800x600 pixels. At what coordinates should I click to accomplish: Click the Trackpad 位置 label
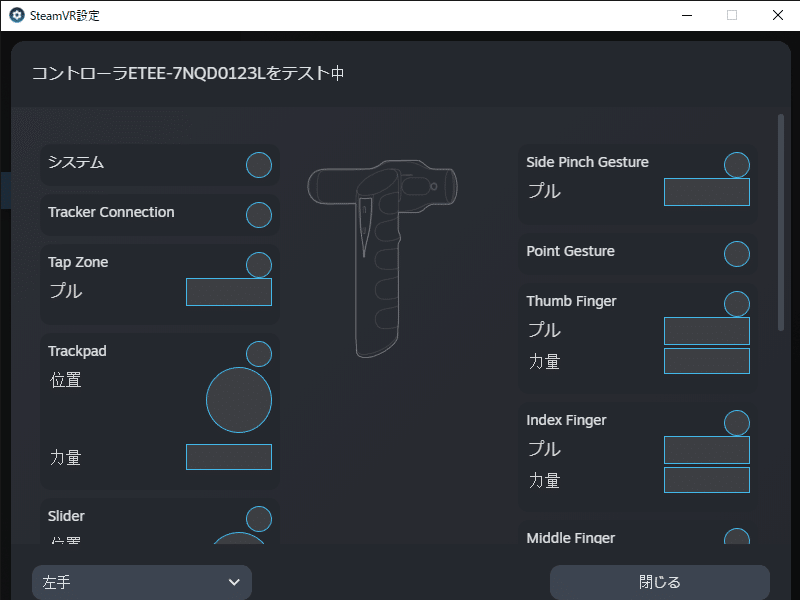(65, 380)
